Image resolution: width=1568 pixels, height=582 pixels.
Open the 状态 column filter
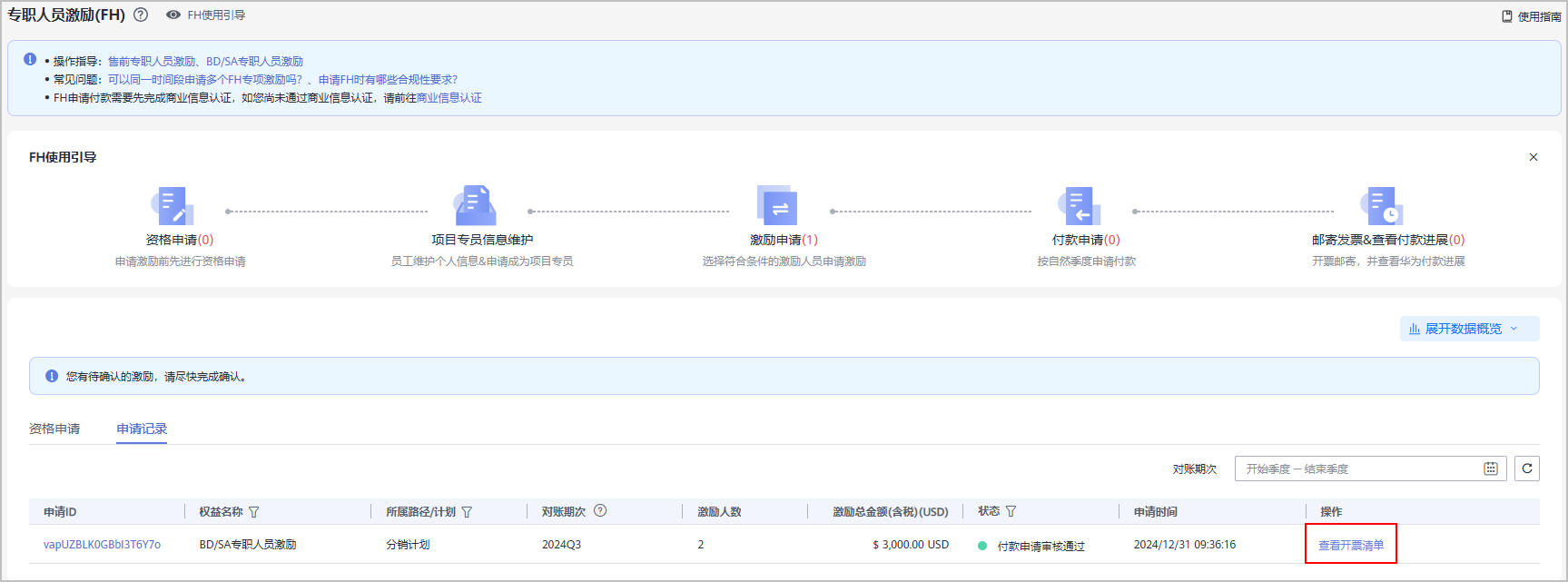point(1011,512)
